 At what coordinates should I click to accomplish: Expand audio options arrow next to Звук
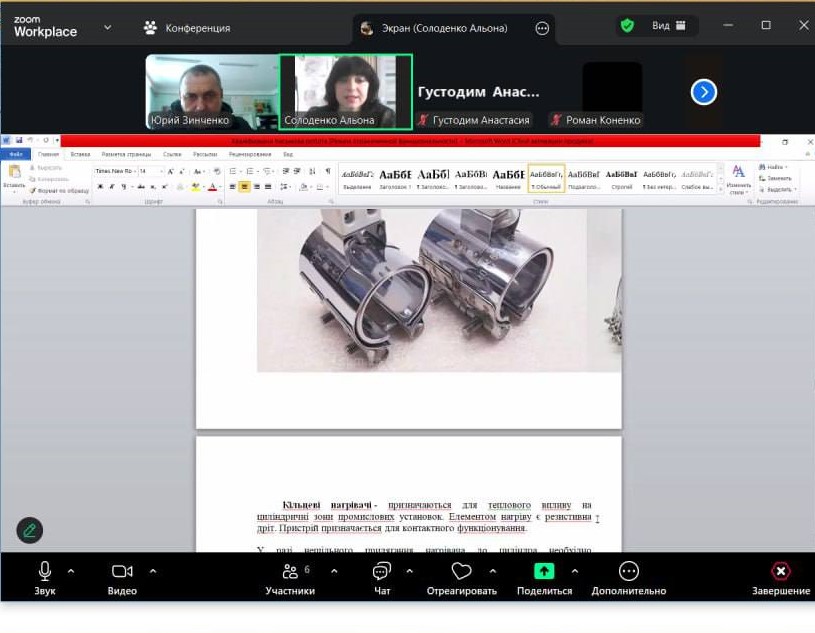71,571
